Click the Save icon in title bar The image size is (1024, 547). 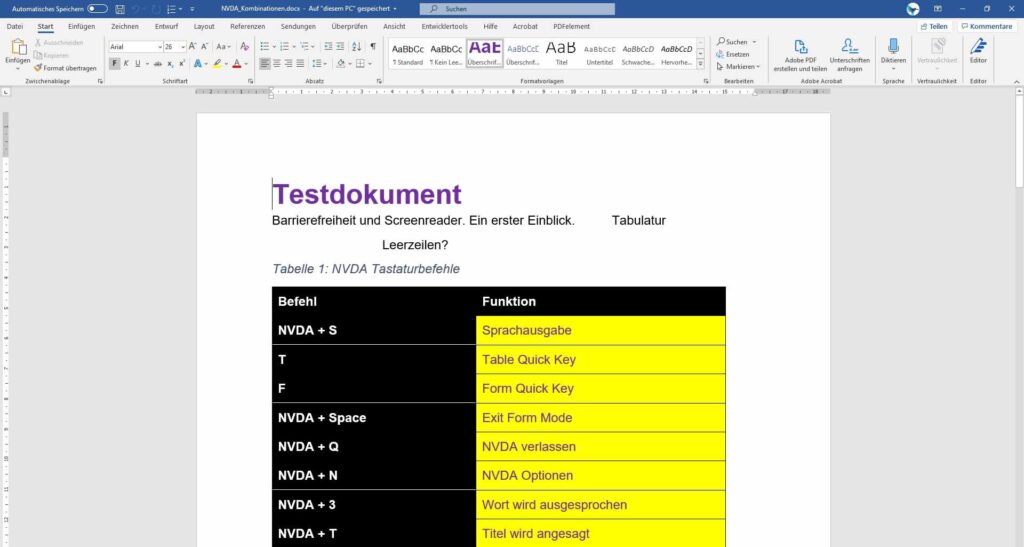(120, 9)
